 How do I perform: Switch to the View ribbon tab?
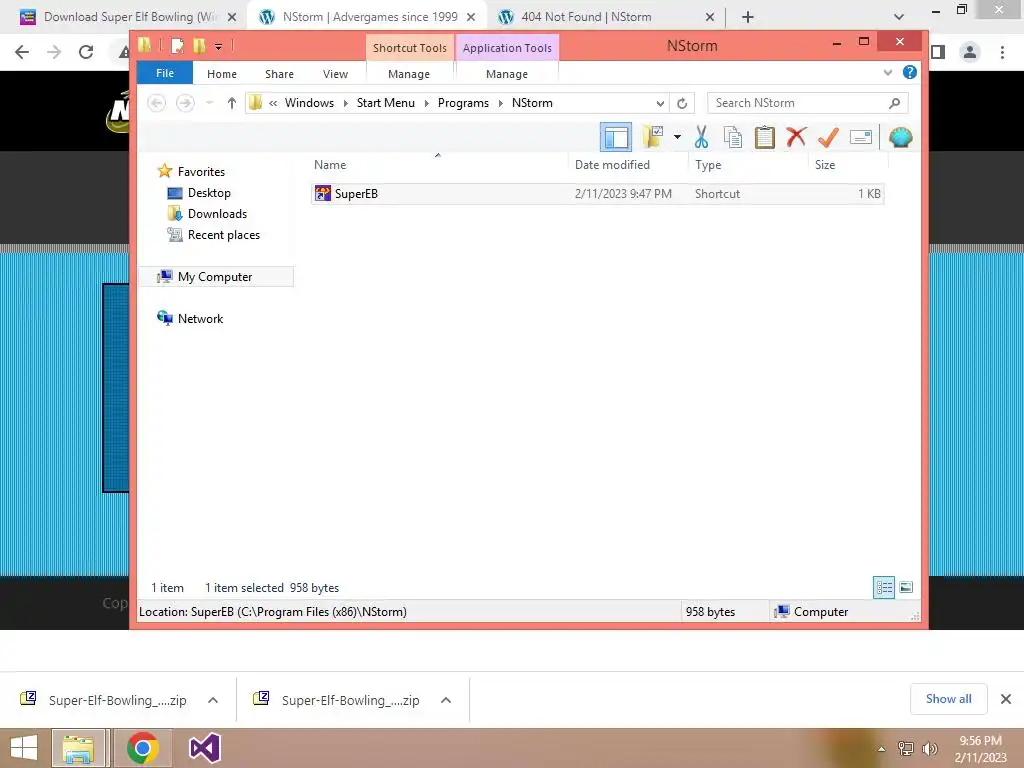point(335,74)
